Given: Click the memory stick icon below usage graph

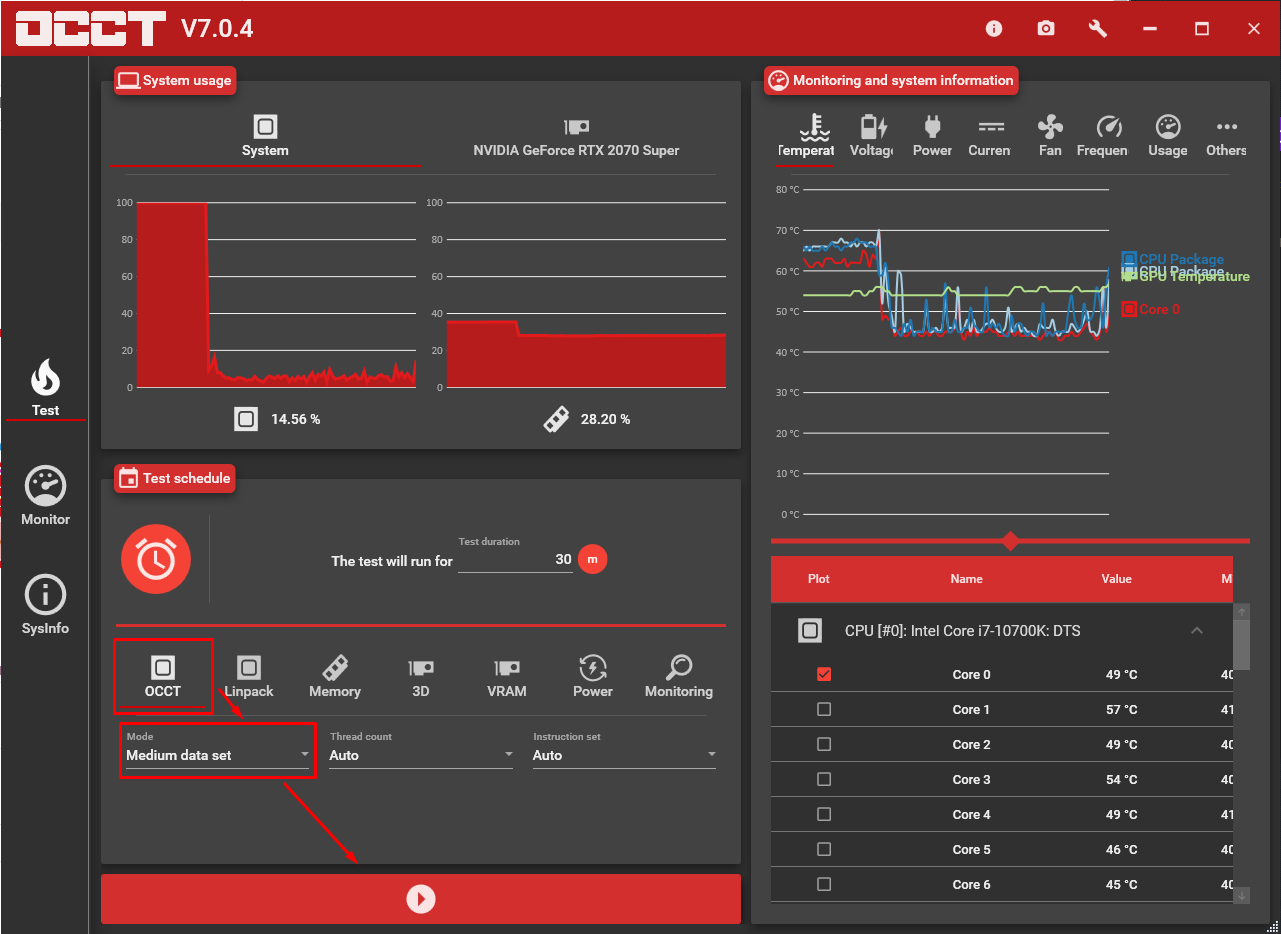Looking at the screenshot, I should pos(556,419).
